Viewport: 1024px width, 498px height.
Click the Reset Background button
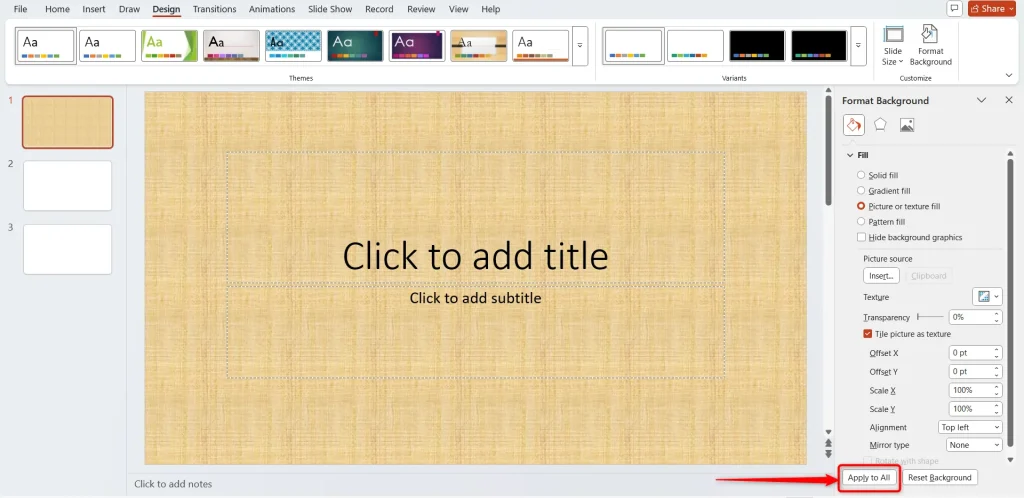pos(940,478)
